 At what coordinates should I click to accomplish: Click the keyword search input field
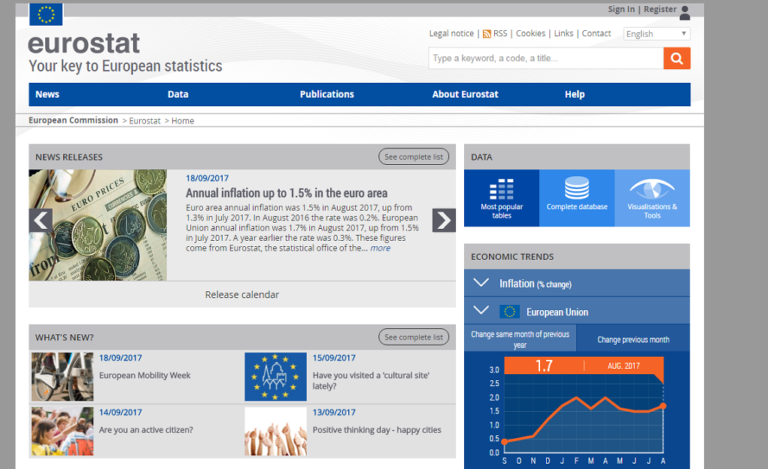coord(546,58)
